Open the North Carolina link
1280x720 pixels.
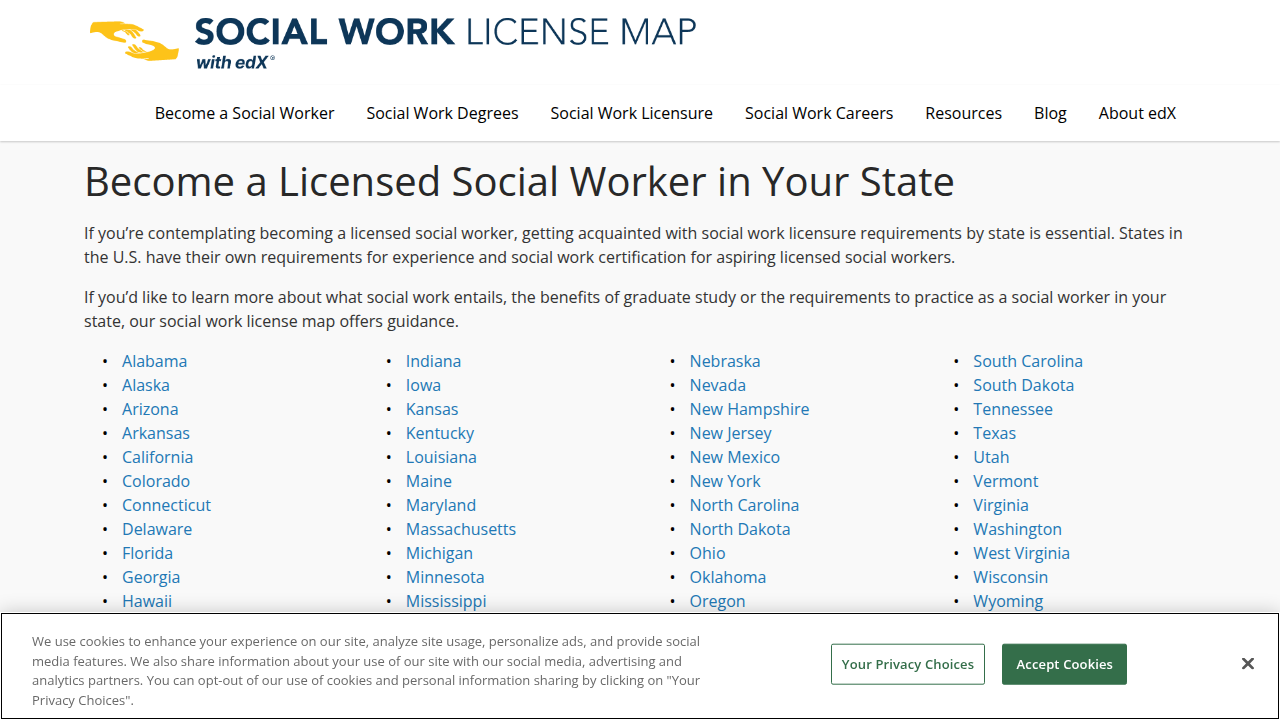(745, 505)
